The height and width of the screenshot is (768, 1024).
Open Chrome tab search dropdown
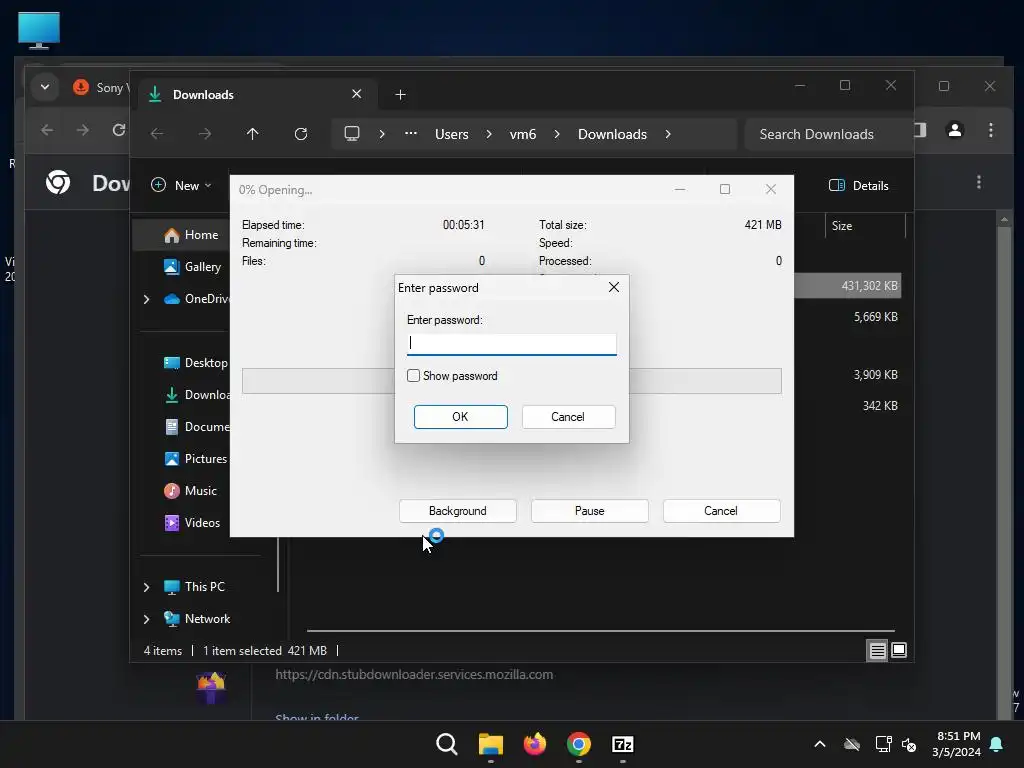click(45, 87)
